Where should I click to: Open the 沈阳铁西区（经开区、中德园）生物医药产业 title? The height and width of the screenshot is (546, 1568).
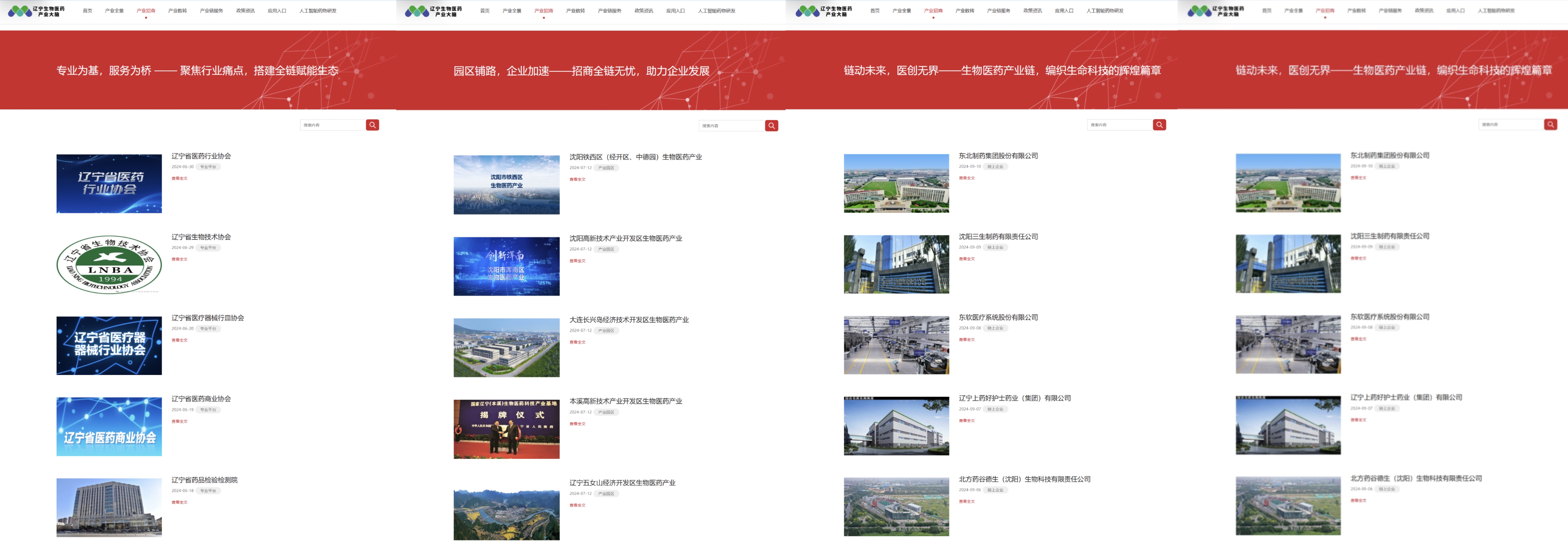point(635,157)
